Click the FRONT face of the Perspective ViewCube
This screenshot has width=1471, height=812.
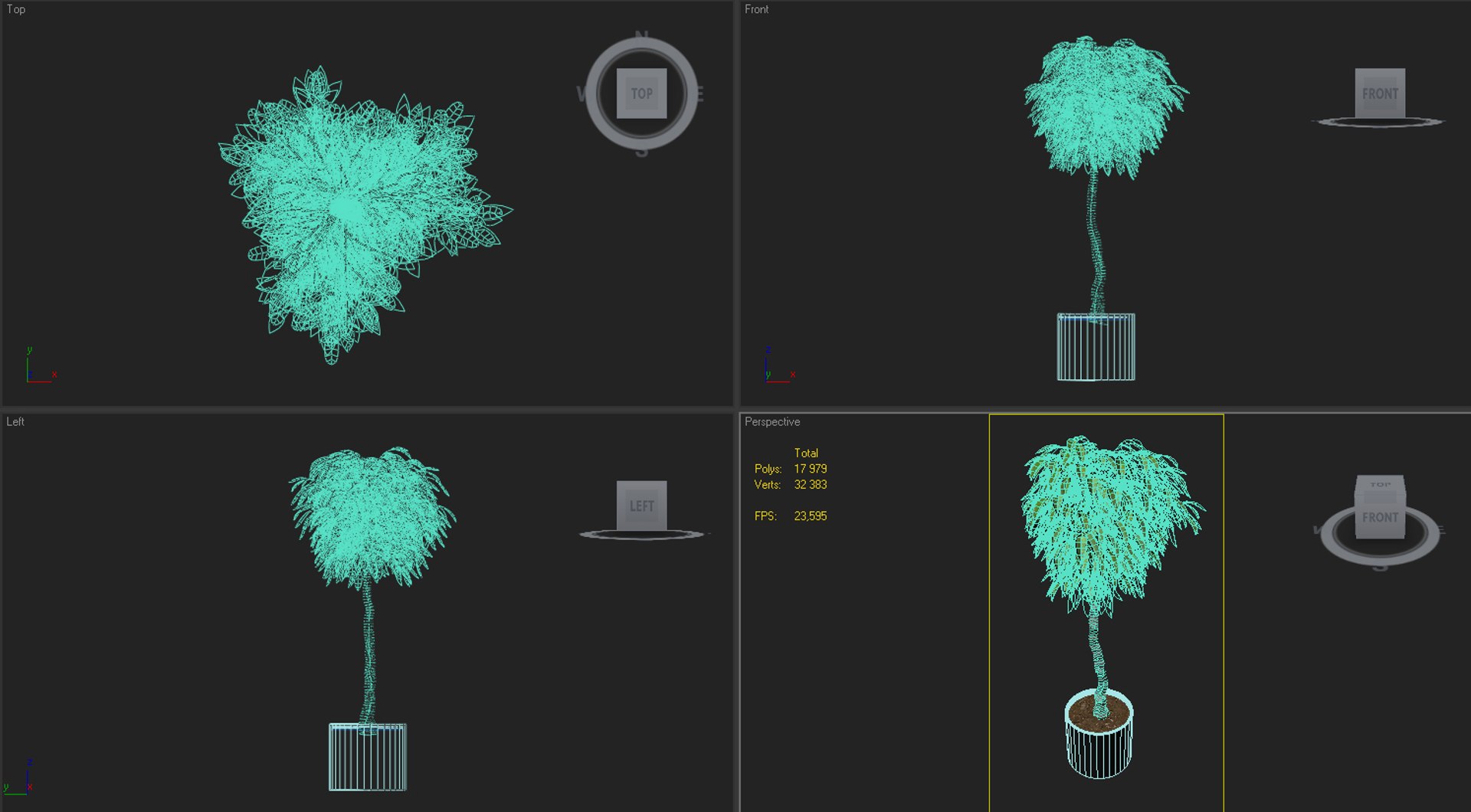(1380, 517)
